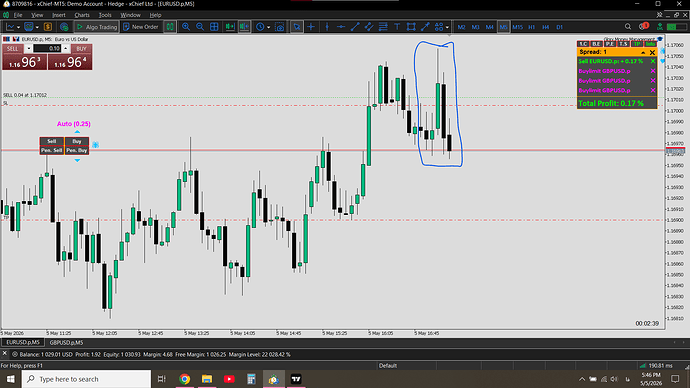Select the Text label tool
690x388 pixels.
coord(397,27)
